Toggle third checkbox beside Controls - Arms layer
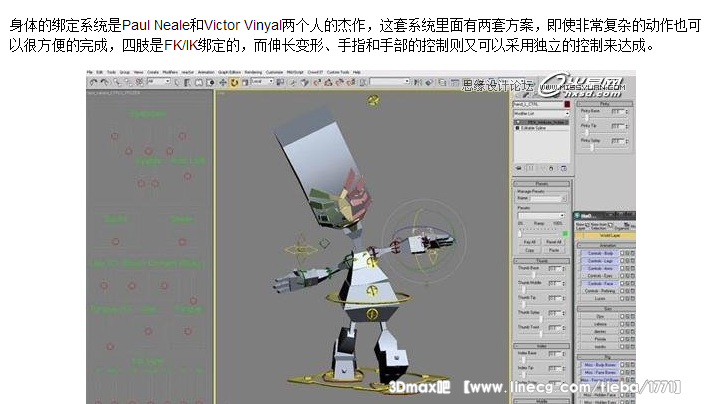 point(633,268)
